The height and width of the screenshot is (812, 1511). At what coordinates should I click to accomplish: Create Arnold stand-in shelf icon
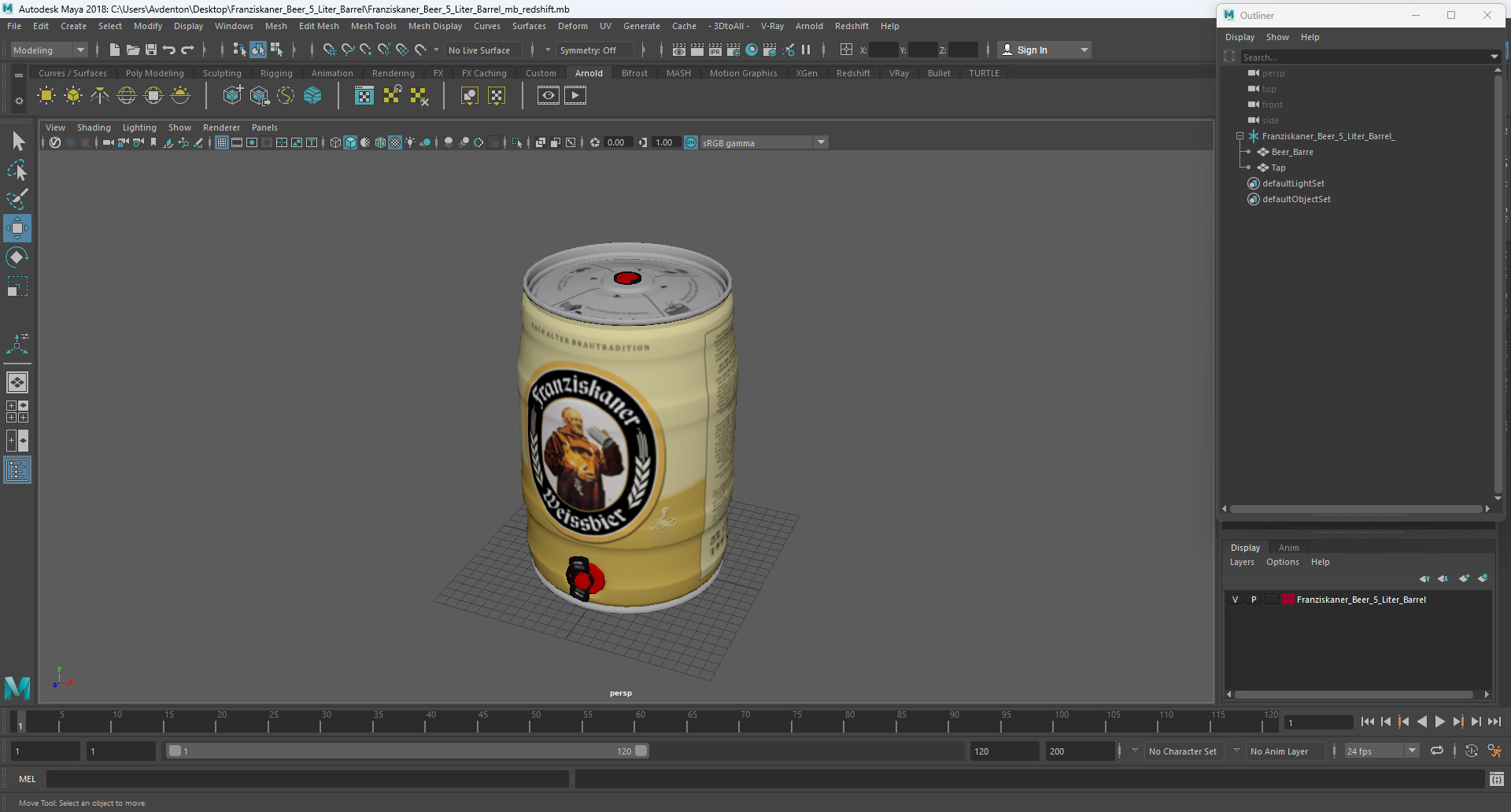[x=233, y=96]
